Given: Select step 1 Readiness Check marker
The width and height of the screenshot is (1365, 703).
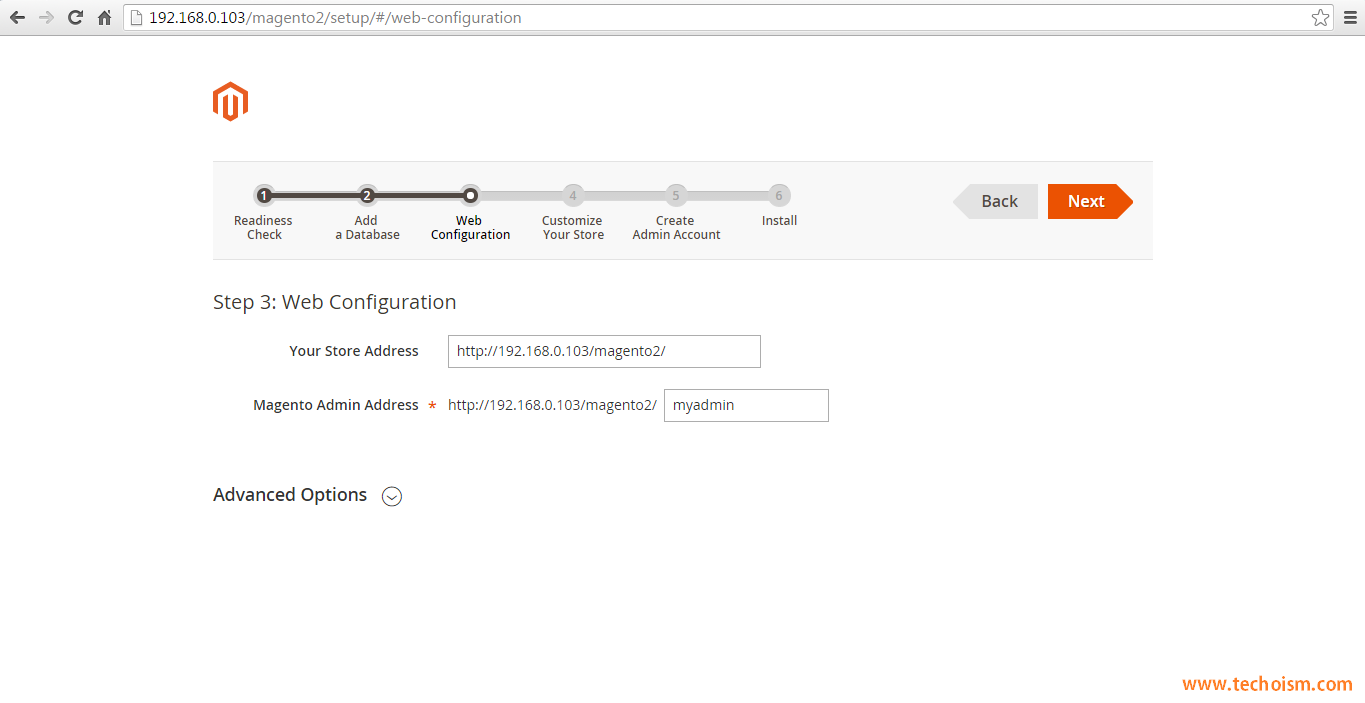Looking at the screenshot, I should 264,196.
